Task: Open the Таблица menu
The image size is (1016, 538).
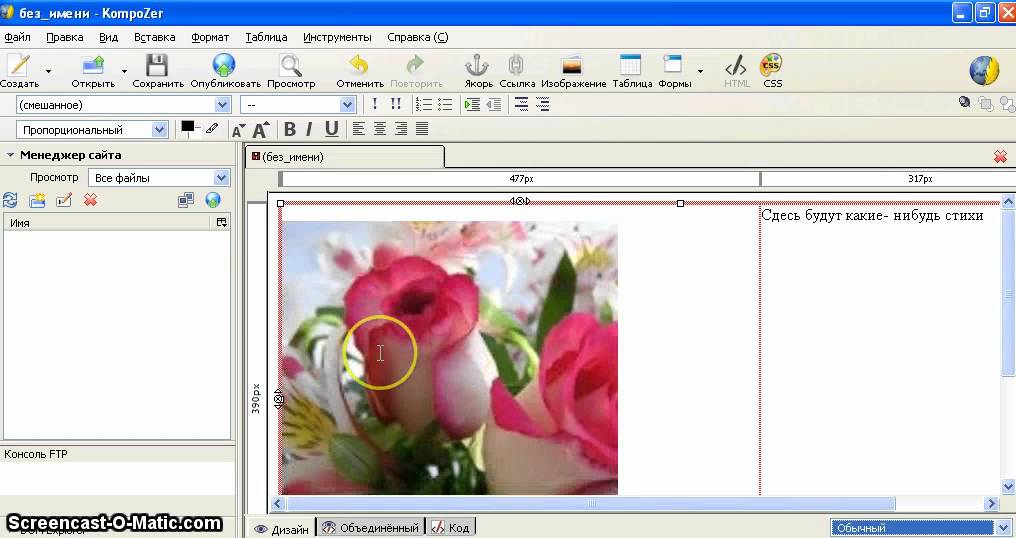Action: point(266,37)
